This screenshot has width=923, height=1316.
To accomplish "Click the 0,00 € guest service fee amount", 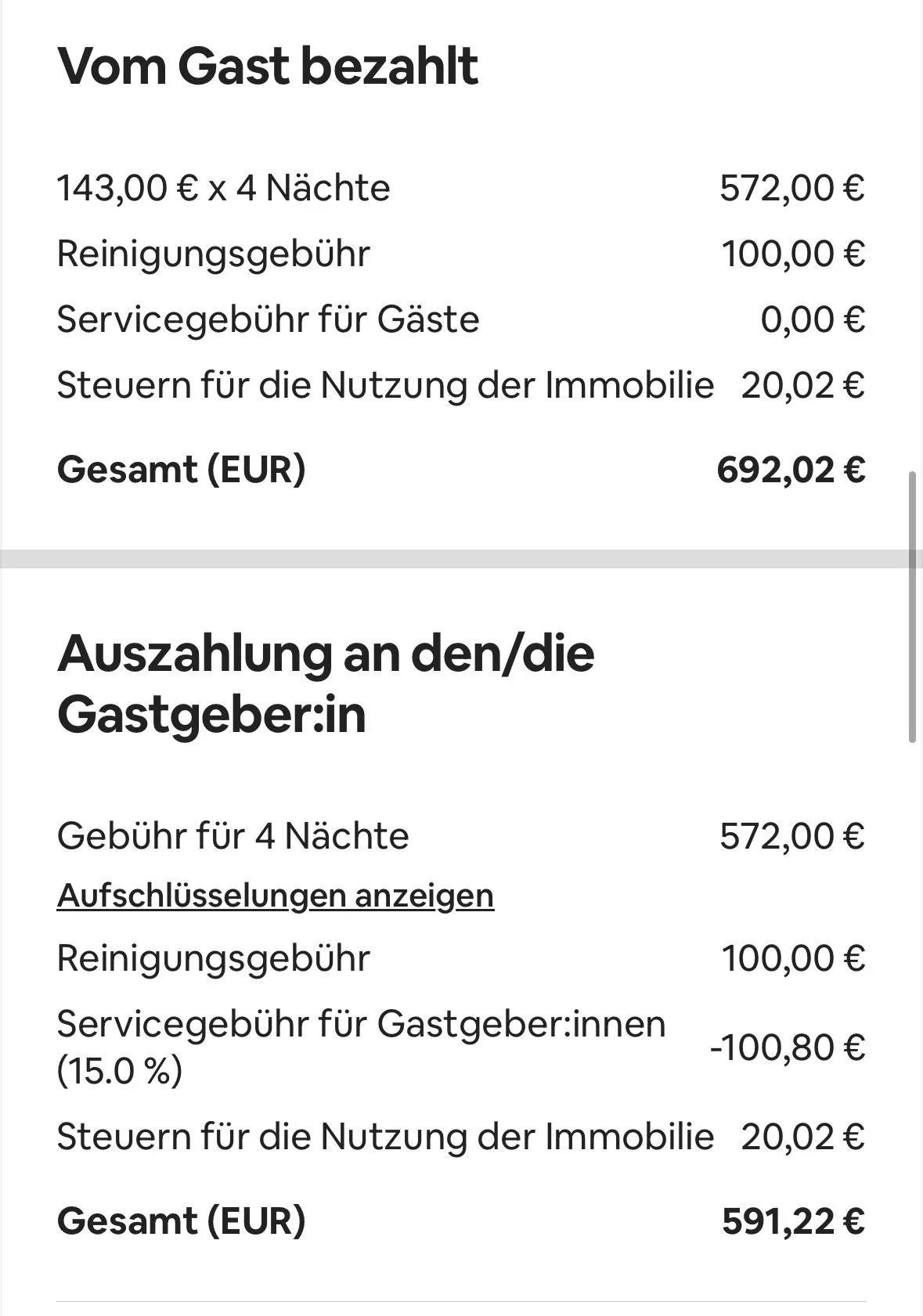I will (x=813, y=320).
